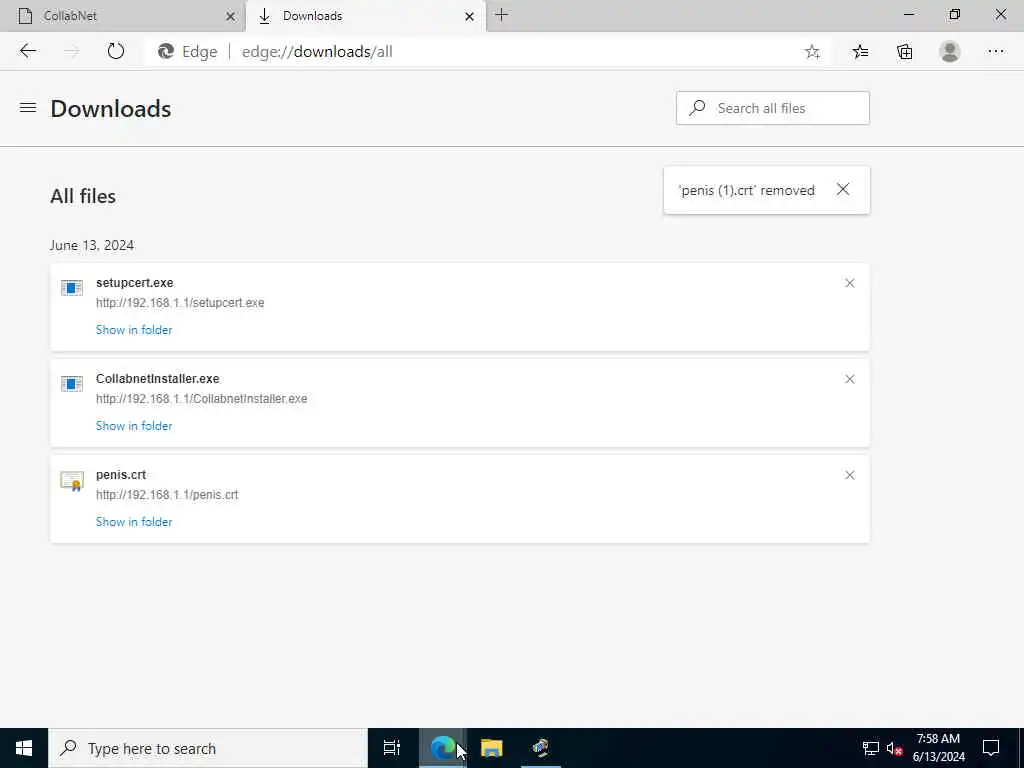
Task: Go back using the browser back arrow
Action: pos(27,51)
